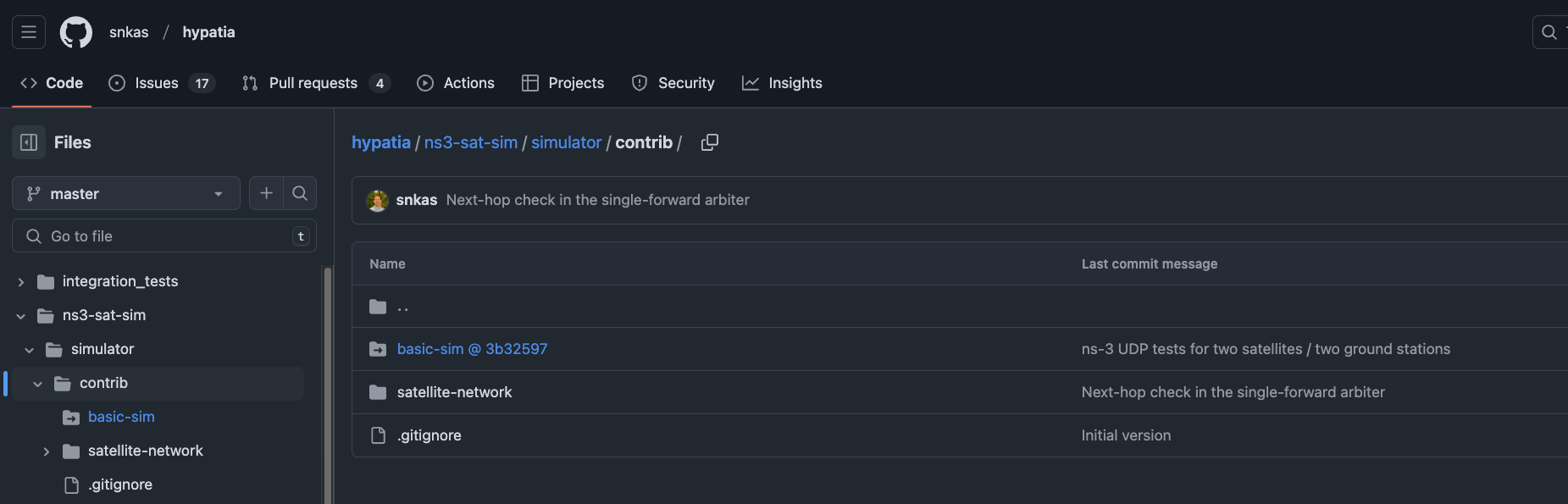Open the basic-sim @ 3b32597 submodule link

[472, 349]
